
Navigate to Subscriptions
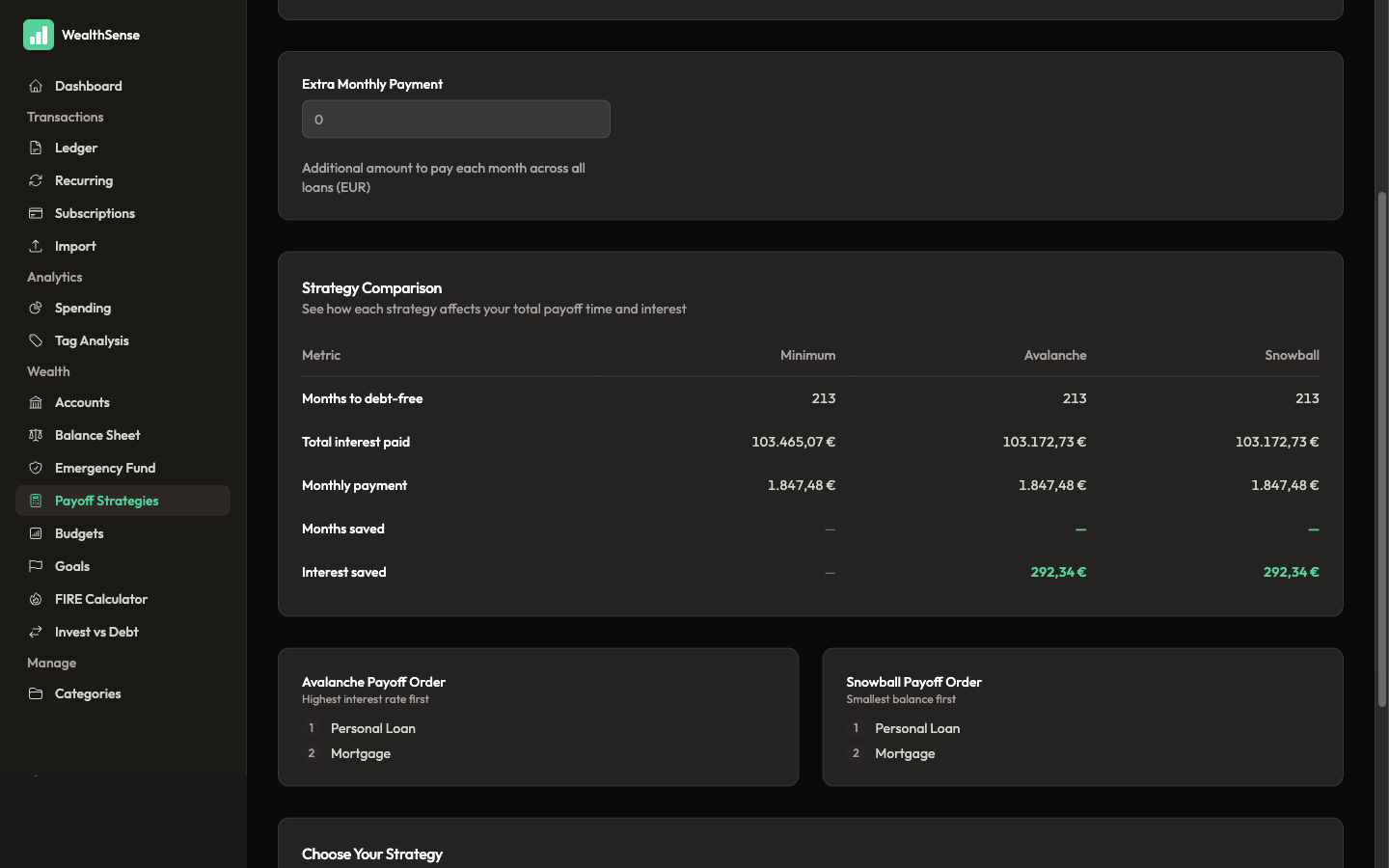tap(123, 213)
